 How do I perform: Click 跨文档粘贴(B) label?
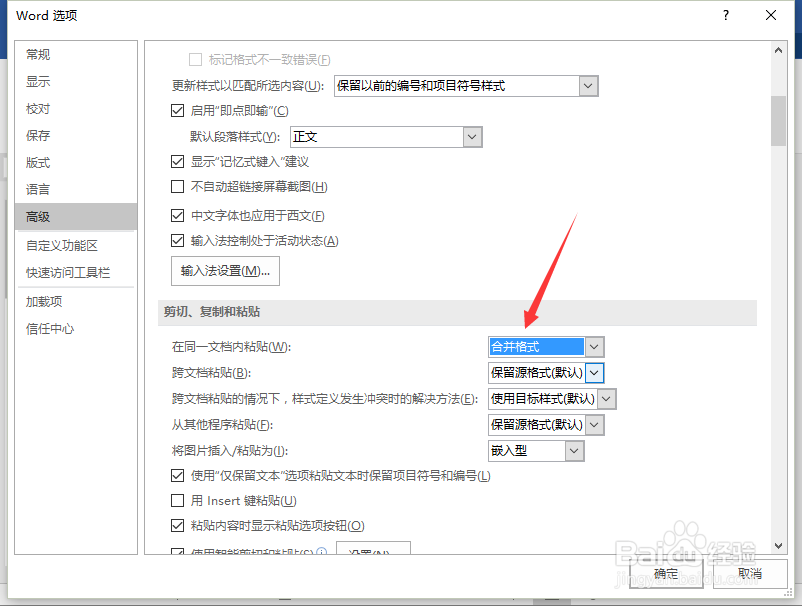(x=211, y=373)
